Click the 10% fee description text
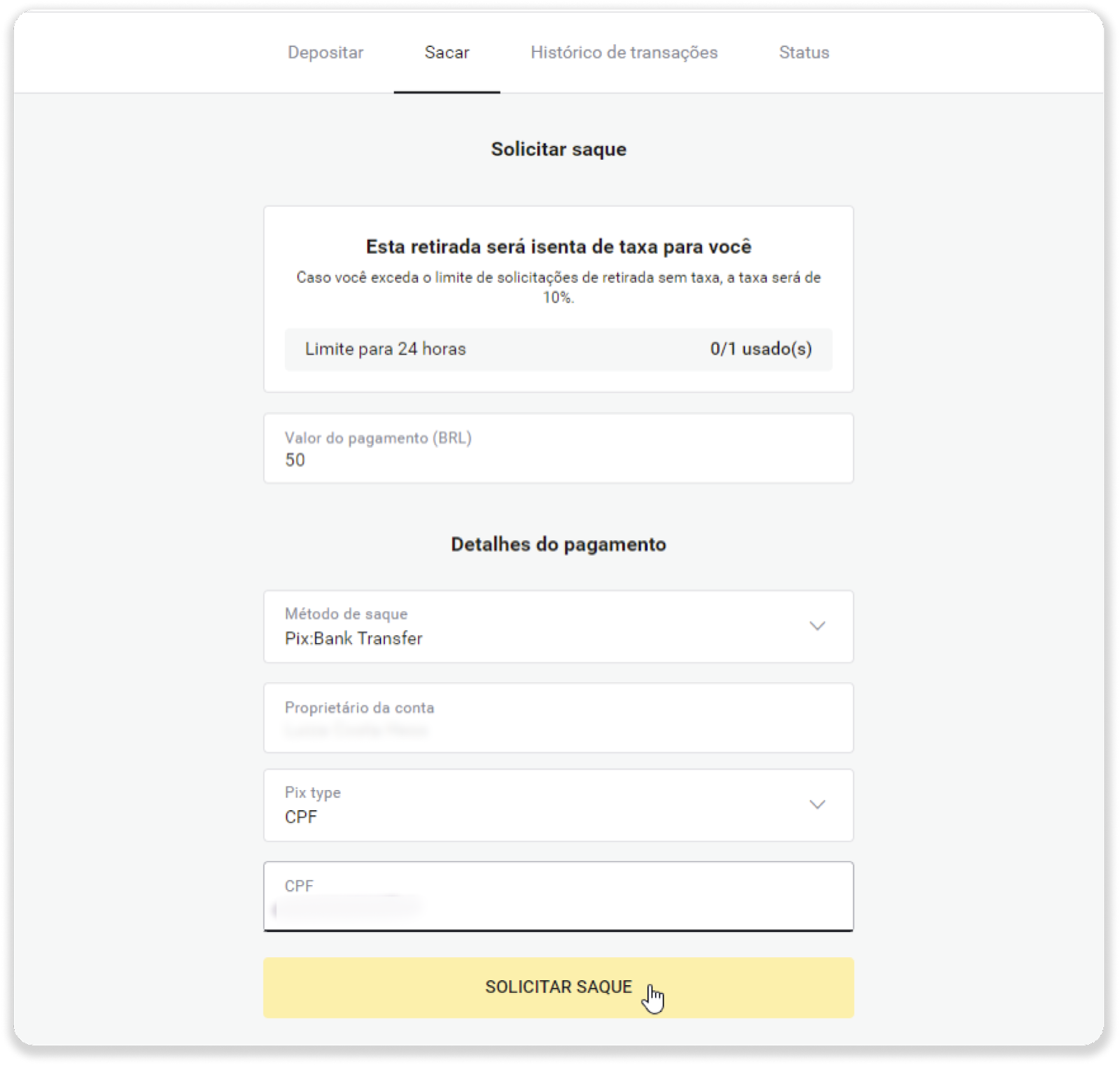The height and width of the screenshot is (1065, 1120). coord(558,287)
